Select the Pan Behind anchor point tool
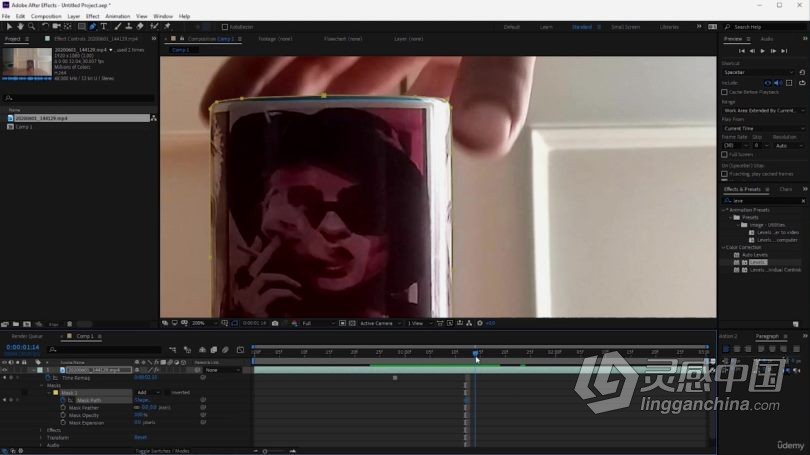Viewport: 810px width, 455px height. coord(68,26)
